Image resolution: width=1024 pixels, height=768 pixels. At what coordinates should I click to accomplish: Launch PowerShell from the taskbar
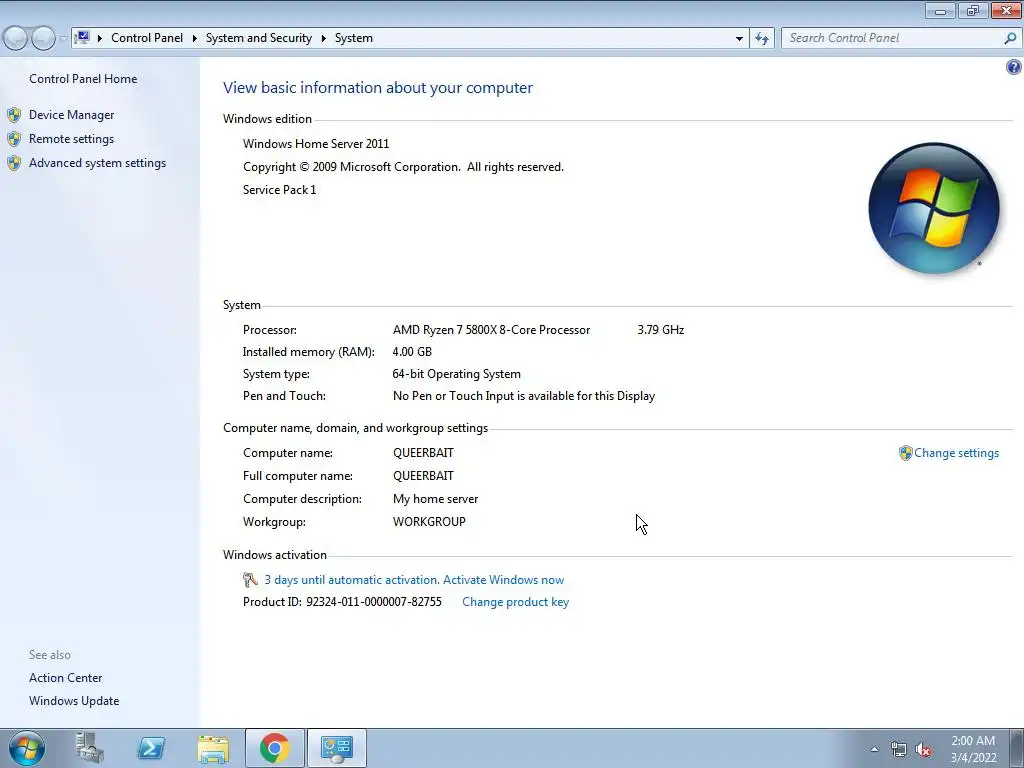[151, 748]
